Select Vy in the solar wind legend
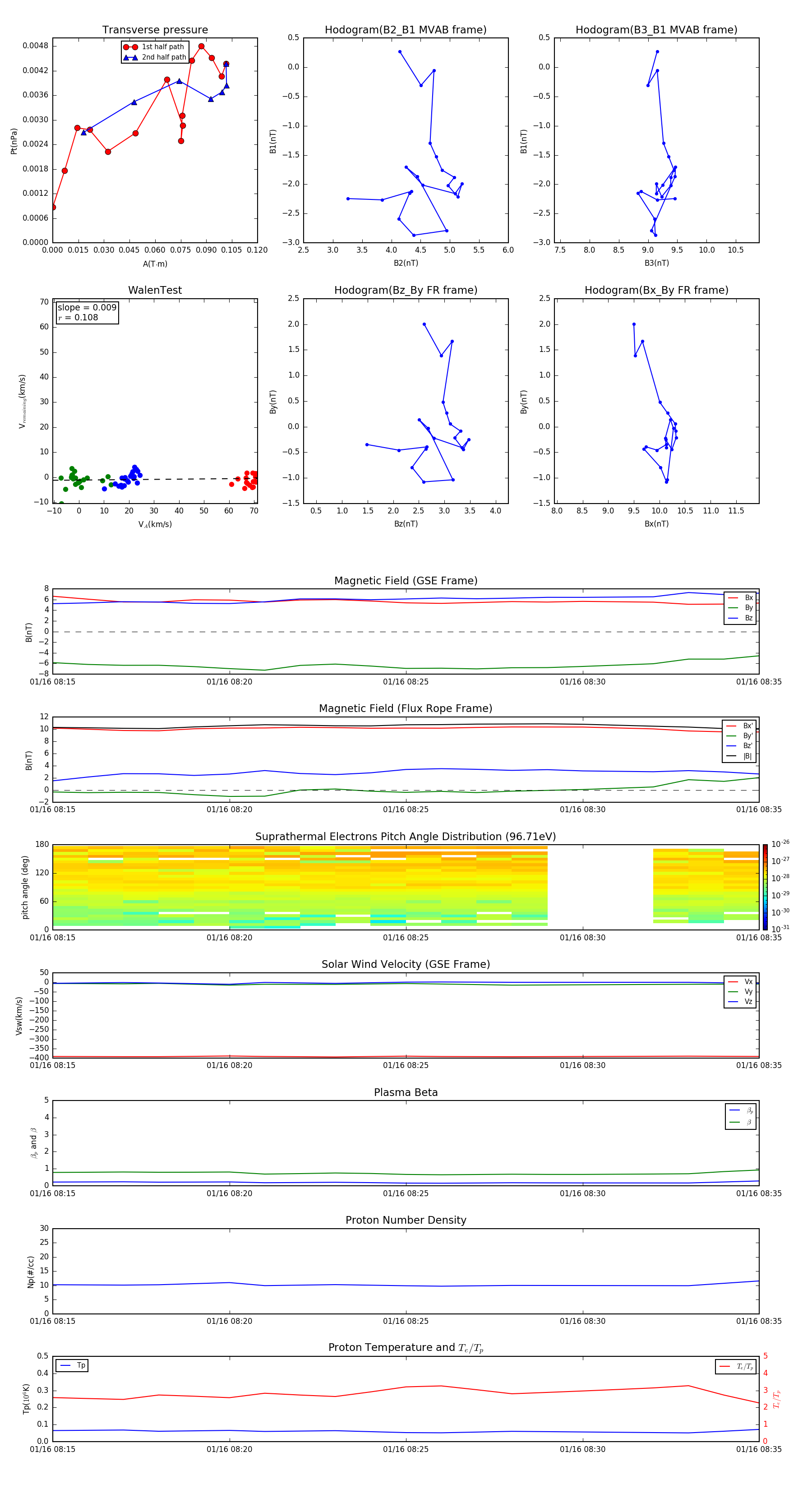Screen dimensions: 812x1489 pyautogui.click(x=740, y=992)
